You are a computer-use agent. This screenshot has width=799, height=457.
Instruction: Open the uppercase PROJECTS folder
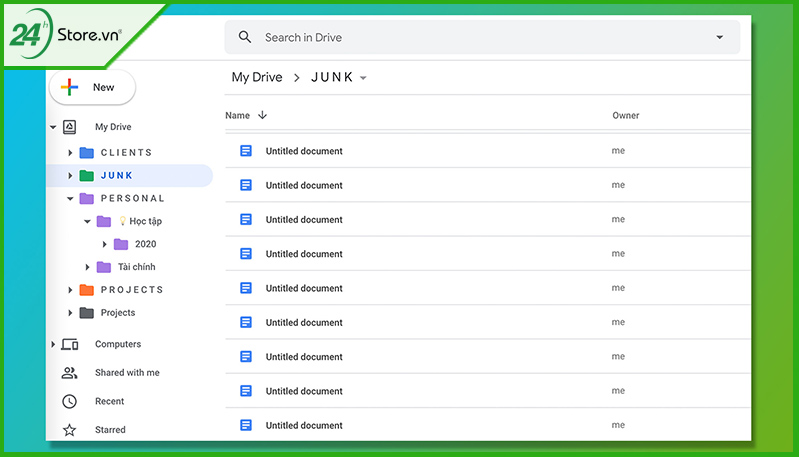pyautogui.click(x=132, y=290)
